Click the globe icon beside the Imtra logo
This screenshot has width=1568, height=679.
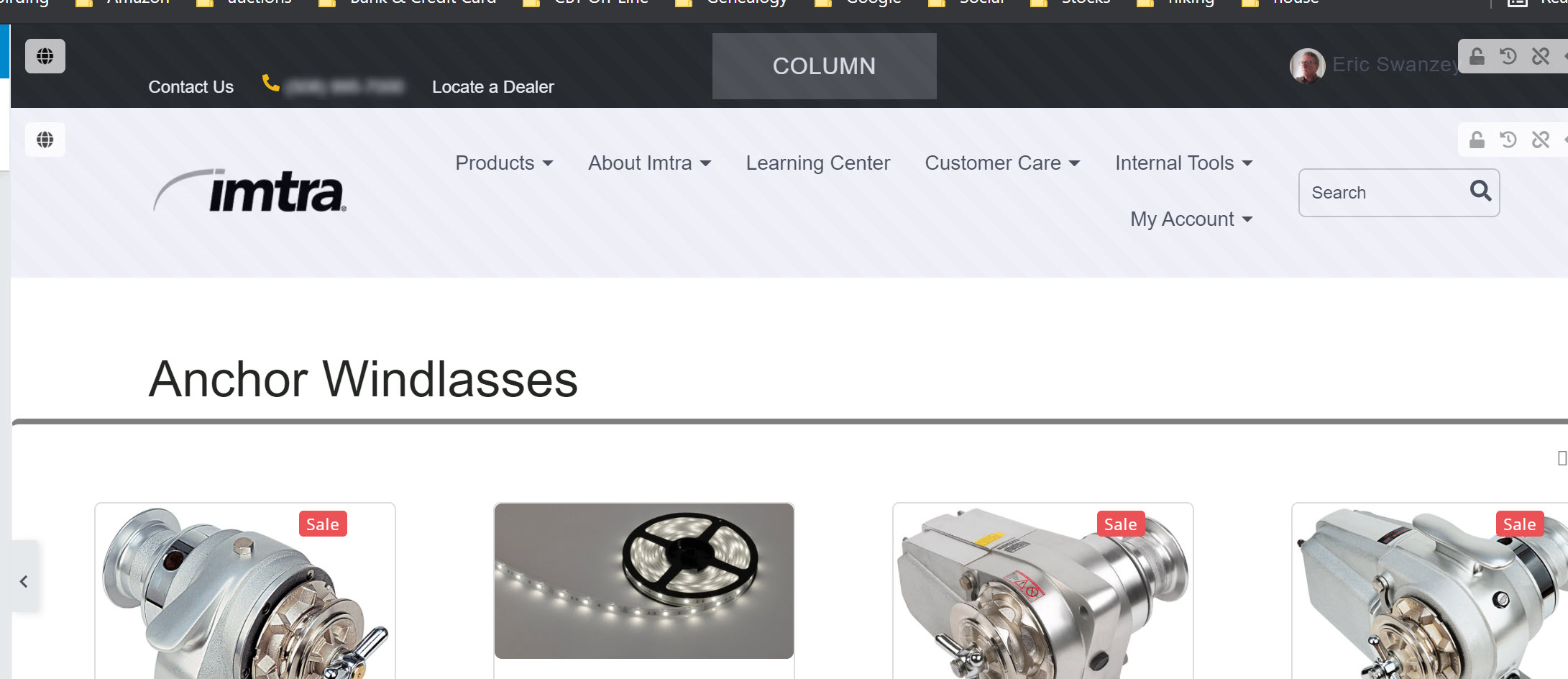pyautogui.click(x=45, y=140)
